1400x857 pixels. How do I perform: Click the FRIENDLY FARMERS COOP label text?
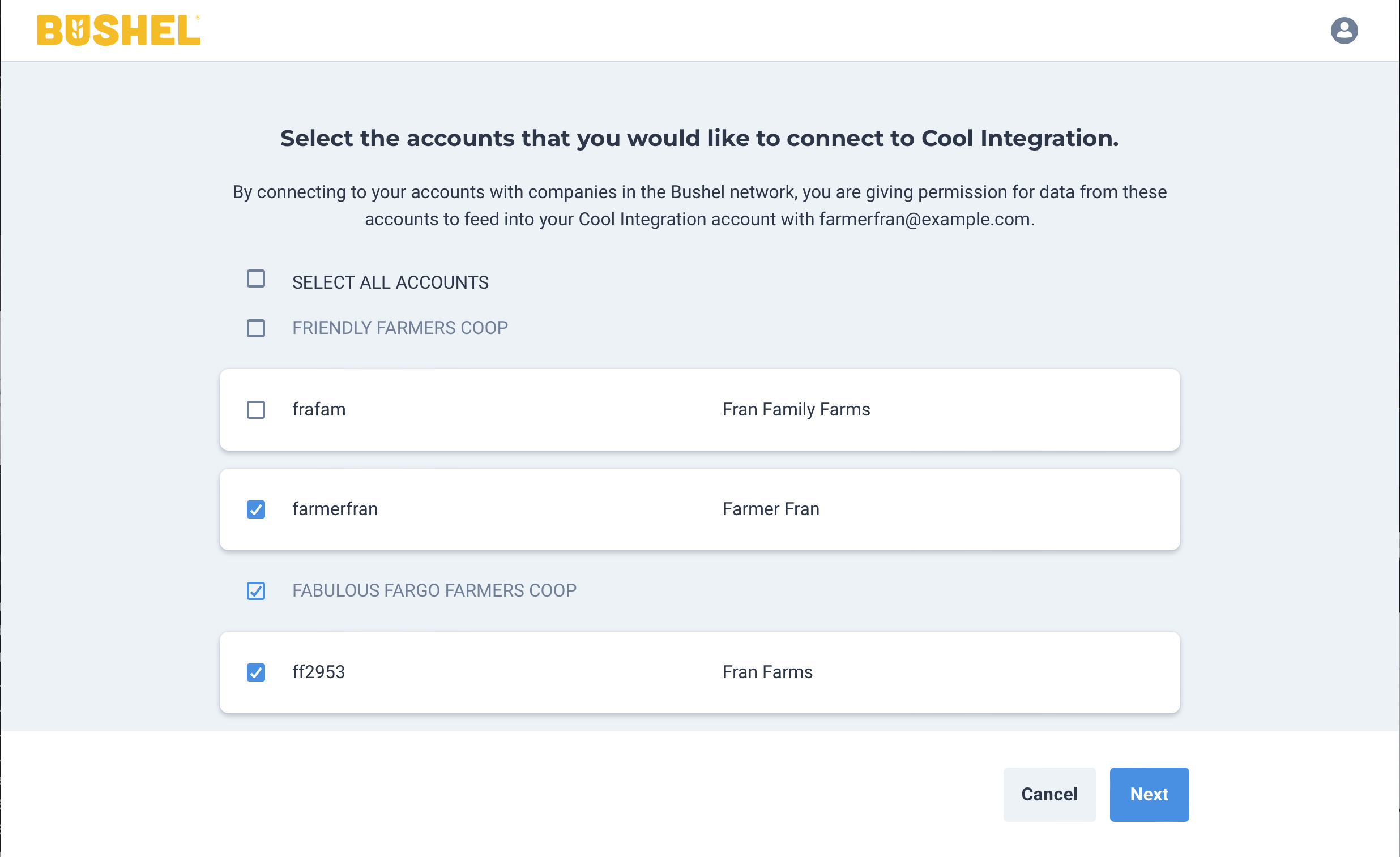click(400, 328)
